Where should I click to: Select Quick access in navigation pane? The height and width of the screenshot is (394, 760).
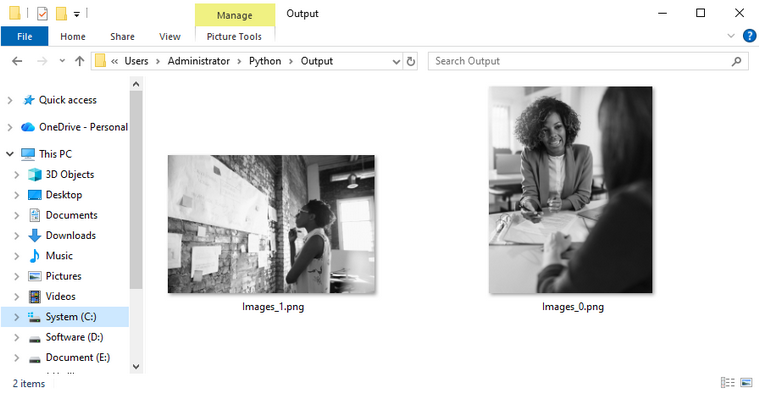(x=68, y=100)
